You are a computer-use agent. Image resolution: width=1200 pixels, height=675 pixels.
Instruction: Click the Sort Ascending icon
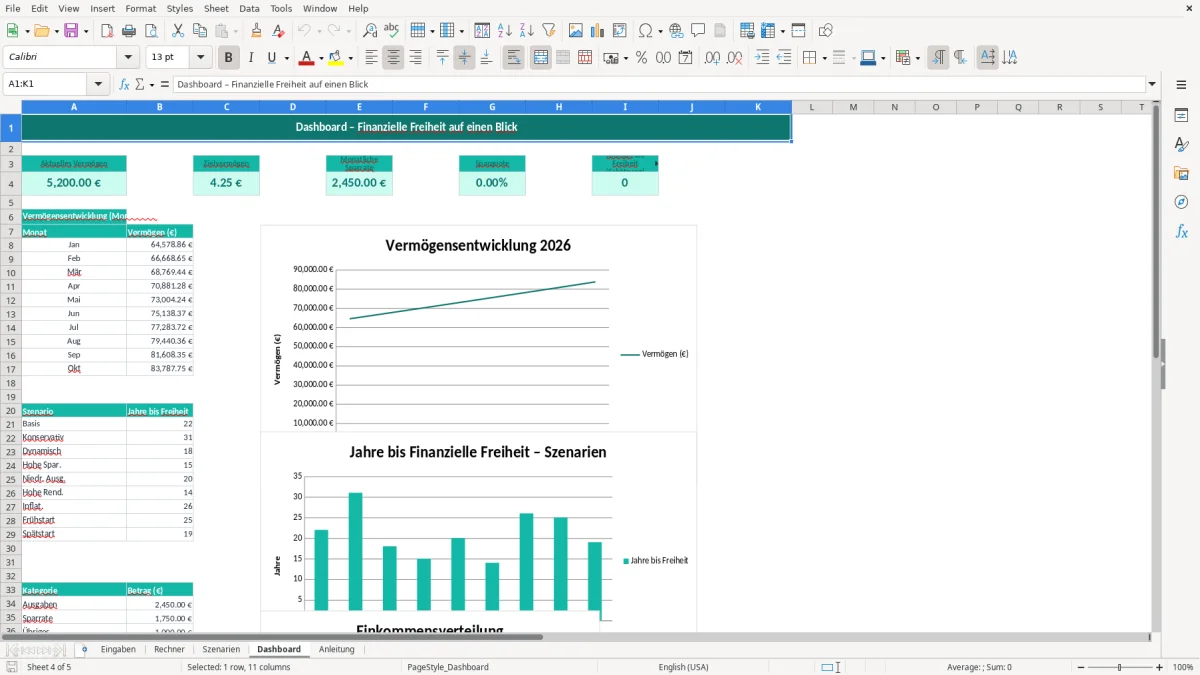click(x=504, y=31)
